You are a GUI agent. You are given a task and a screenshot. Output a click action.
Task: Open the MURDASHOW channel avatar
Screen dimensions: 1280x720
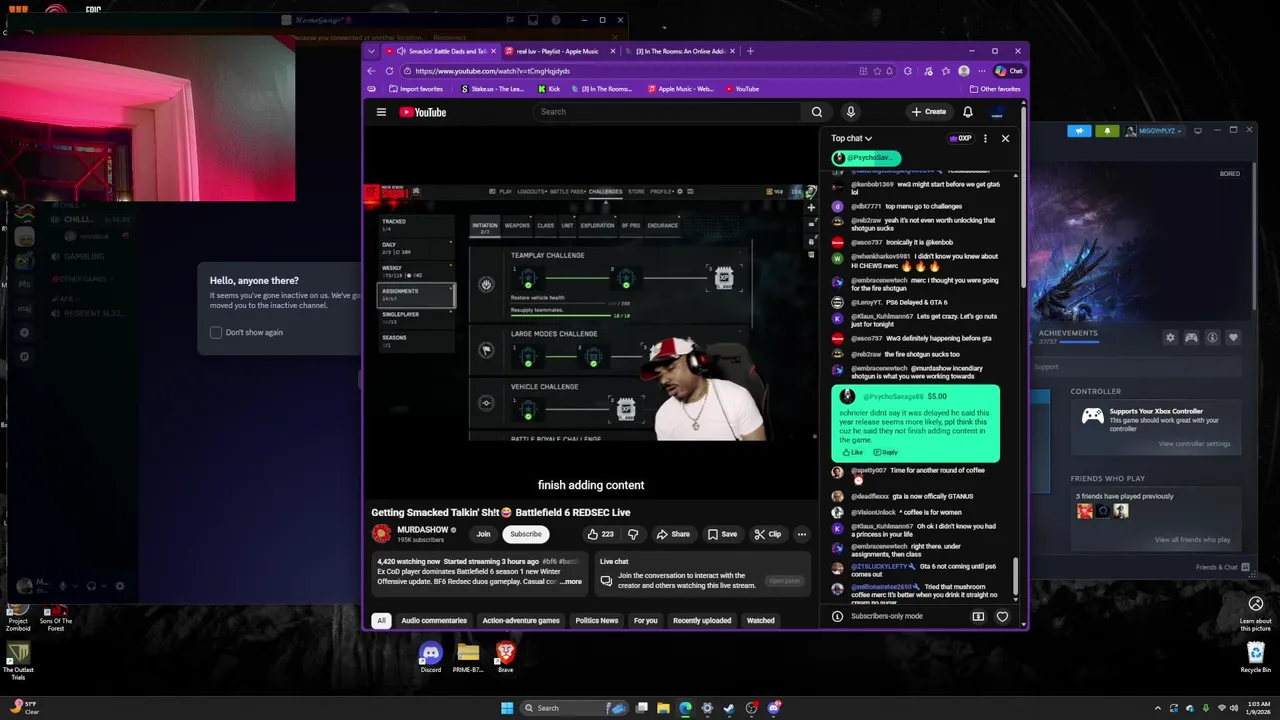(x=381, y=534)
